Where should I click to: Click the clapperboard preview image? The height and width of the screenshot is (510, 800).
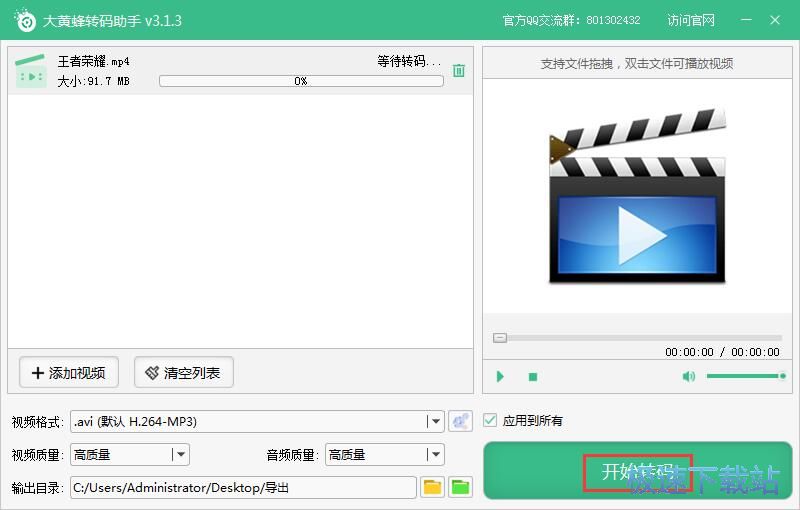[637, 196]
